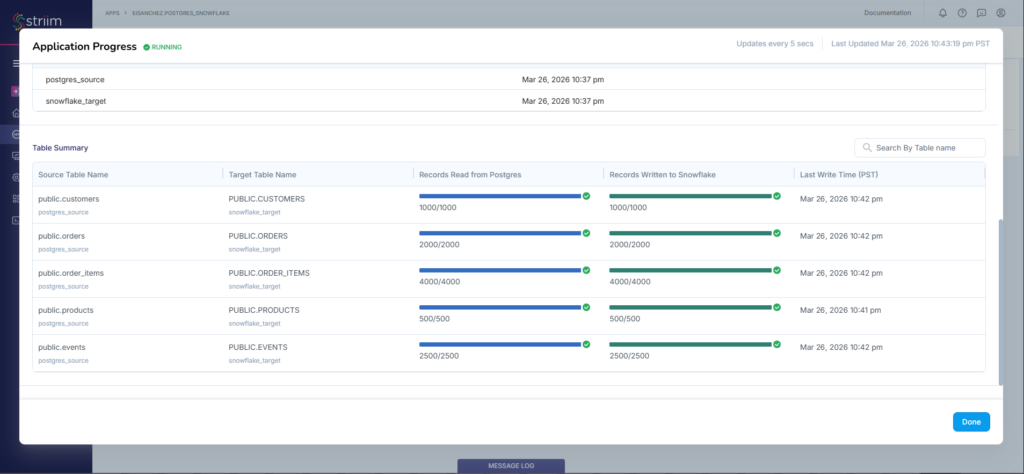Click the blue read progress bar for public.customers
Image resolution: width=1024 pixels, height=474 pixels.
click(x=500, y=196)
